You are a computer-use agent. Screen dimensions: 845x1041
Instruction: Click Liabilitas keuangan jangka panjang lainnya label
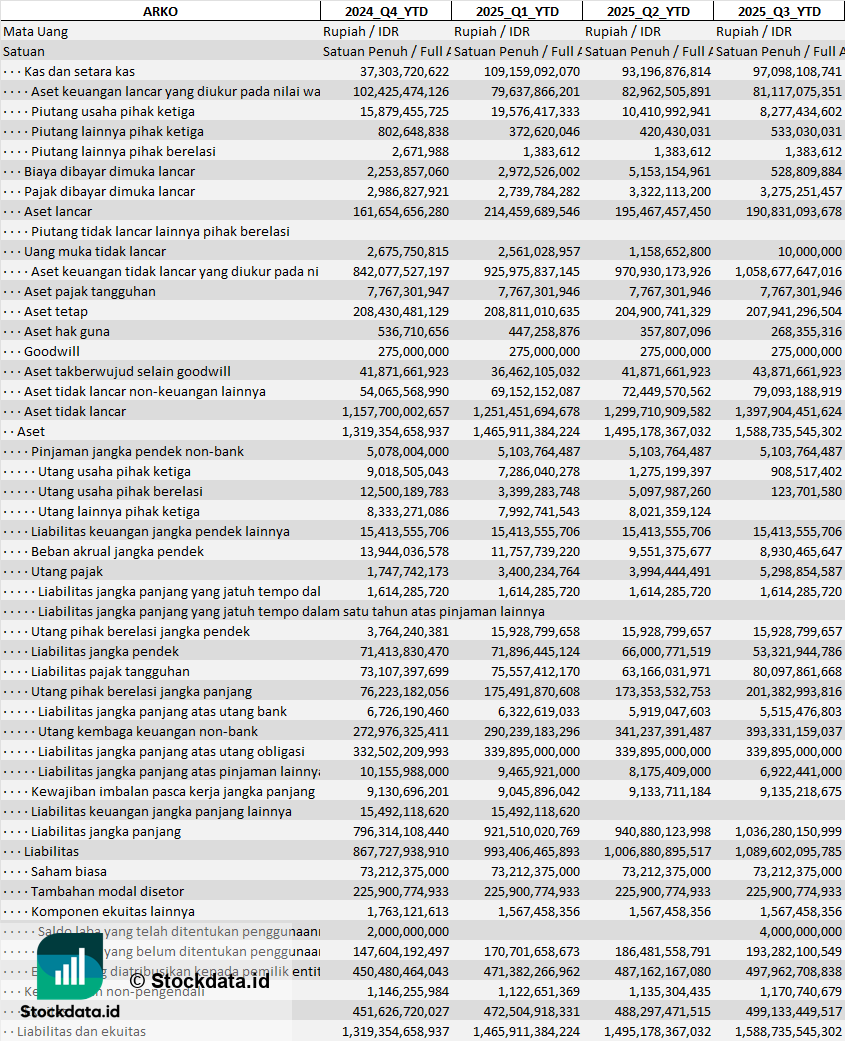point(161,811)
